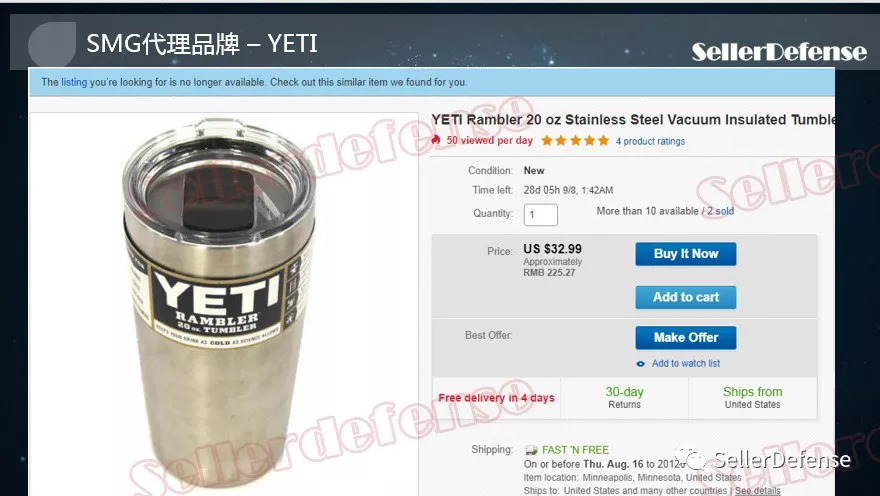Click the five-star rating icons
880x496 pixels.
575,141
